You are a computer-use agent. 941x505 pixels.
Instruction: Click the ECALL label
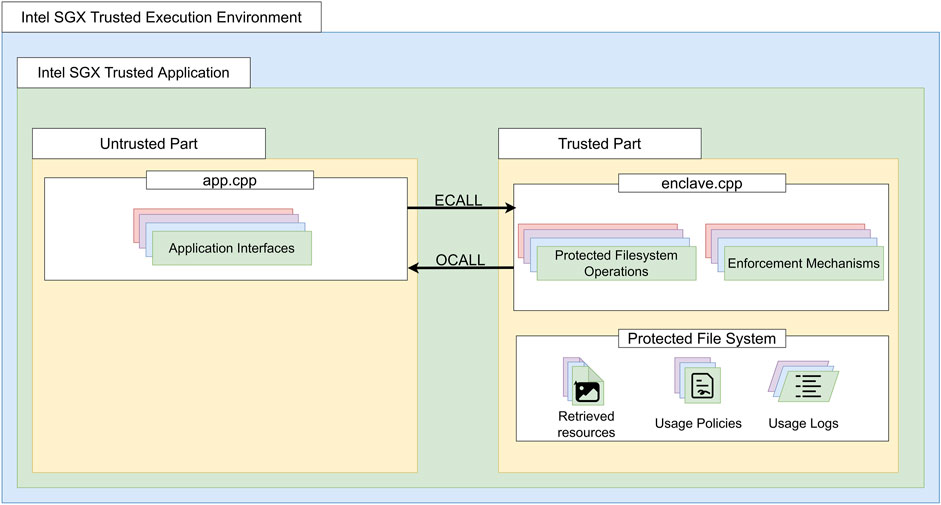click(x=458, y=200)
